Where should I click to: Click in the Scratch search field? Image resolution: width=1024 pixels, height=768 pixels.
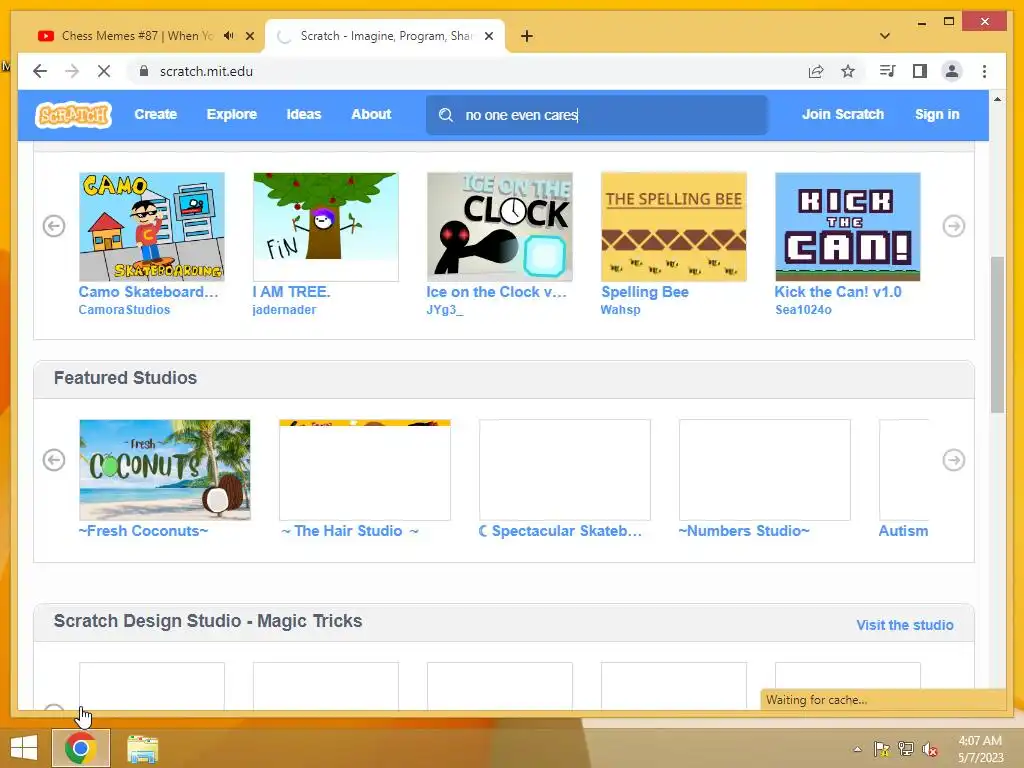pyautogui.click(x=596, y=115)
